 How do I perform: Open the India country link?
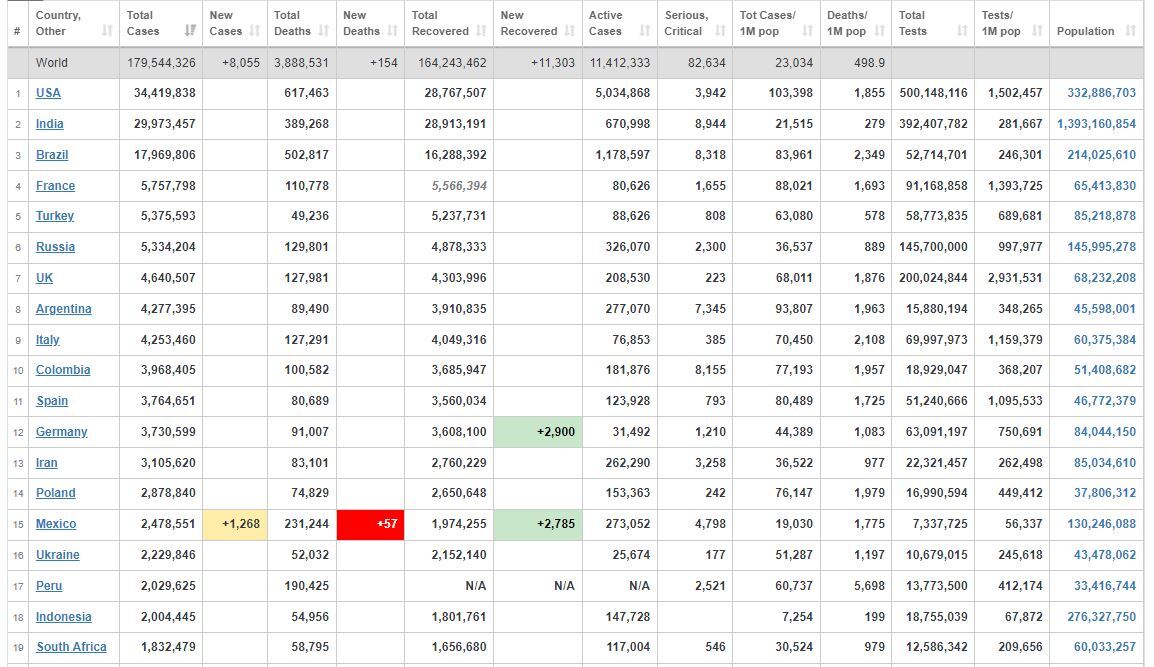49,124
